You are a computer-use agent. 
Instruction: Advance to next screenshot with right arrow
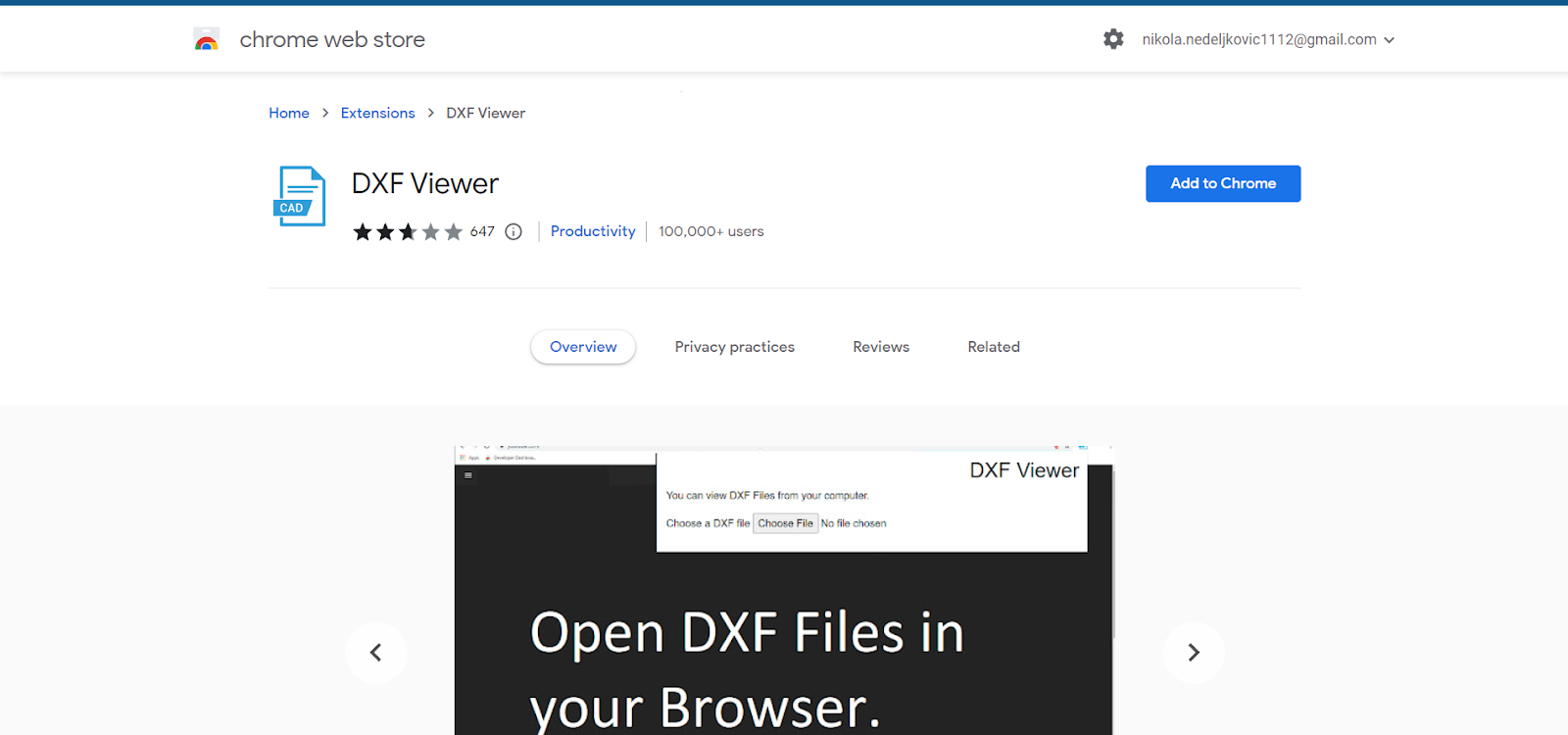point(1194,653)
